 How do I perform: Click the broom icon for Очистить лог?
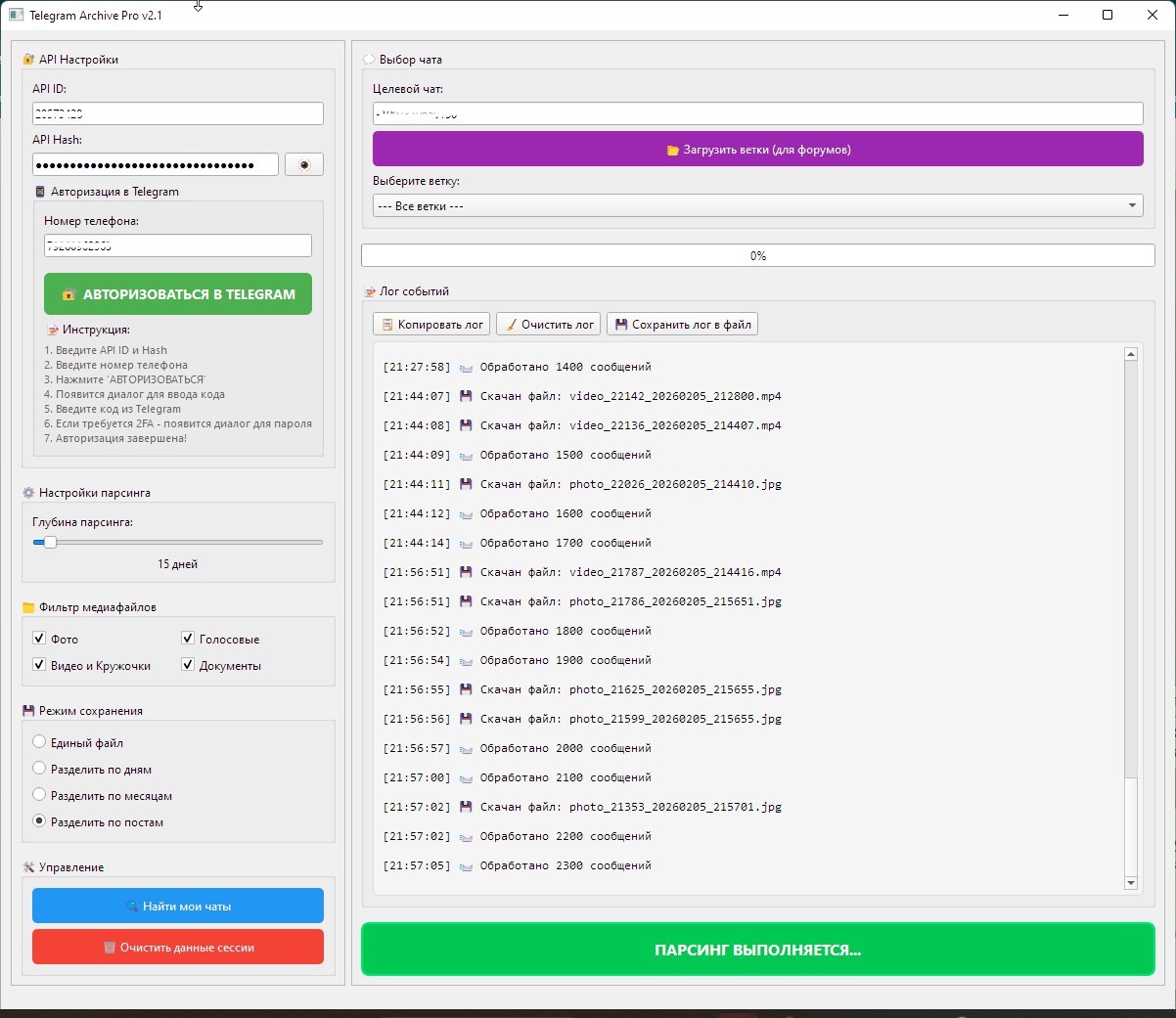511,325
